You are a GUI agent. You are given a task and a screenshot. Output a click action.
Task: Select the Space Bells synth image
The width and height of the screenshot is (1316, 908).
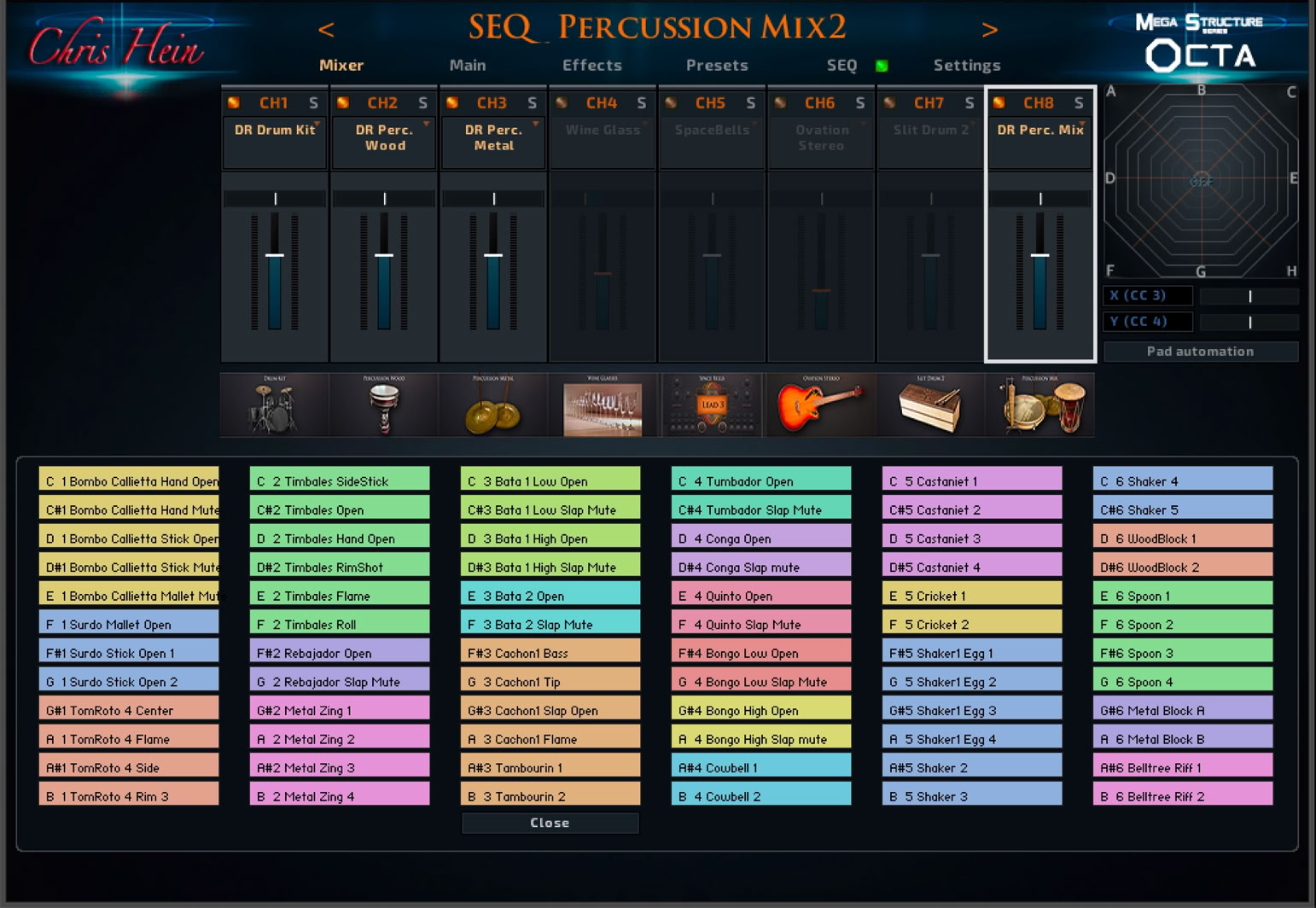point(712,405)
